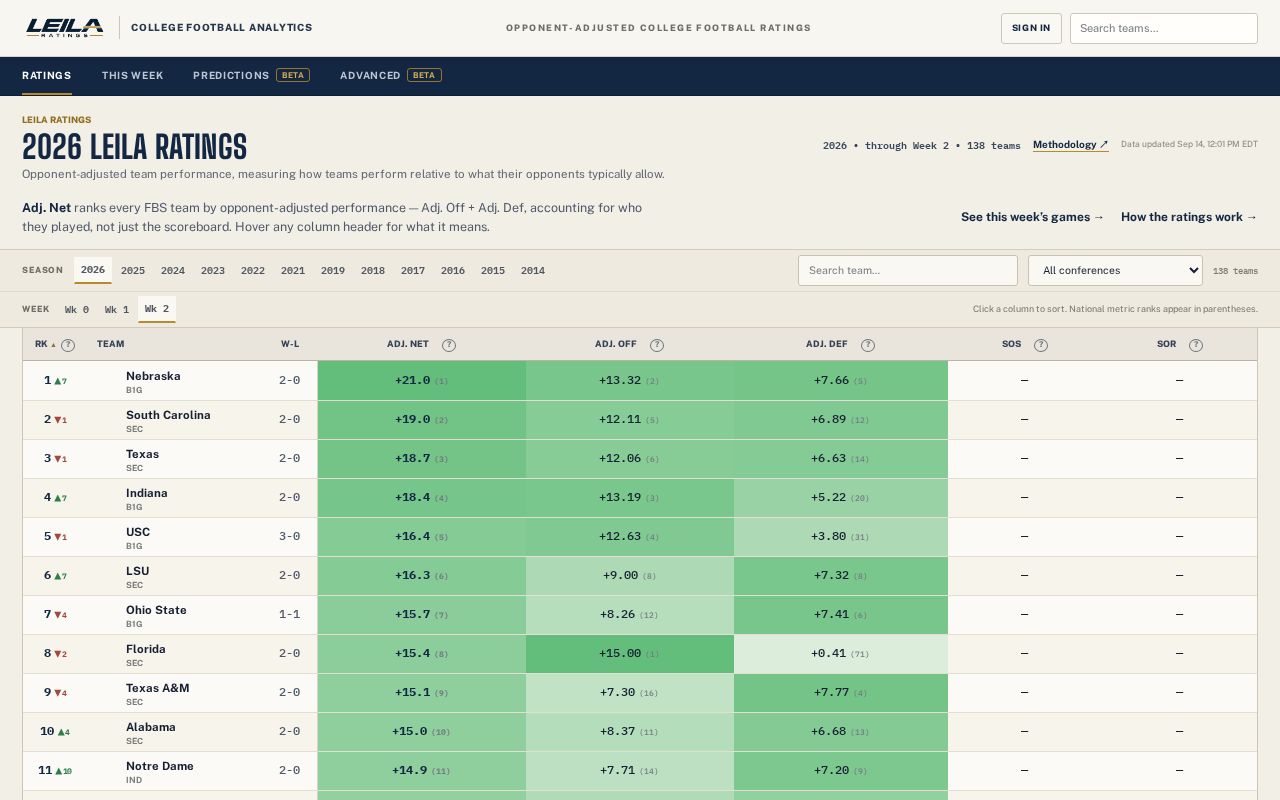
Task: Follow How the ratings work link
Action: tap(1189, 217)
